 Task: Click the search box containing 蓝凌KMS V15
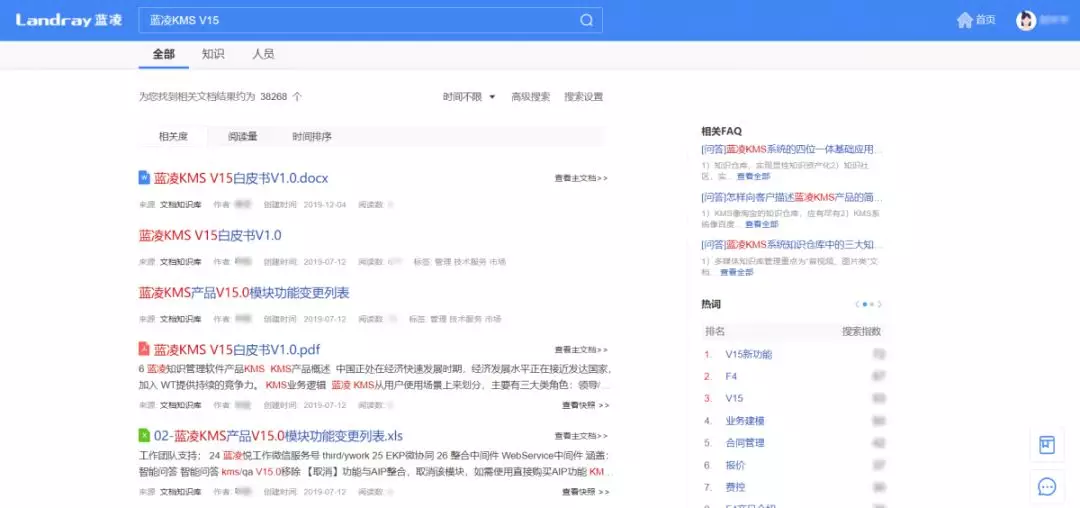[x=371, y=20]
